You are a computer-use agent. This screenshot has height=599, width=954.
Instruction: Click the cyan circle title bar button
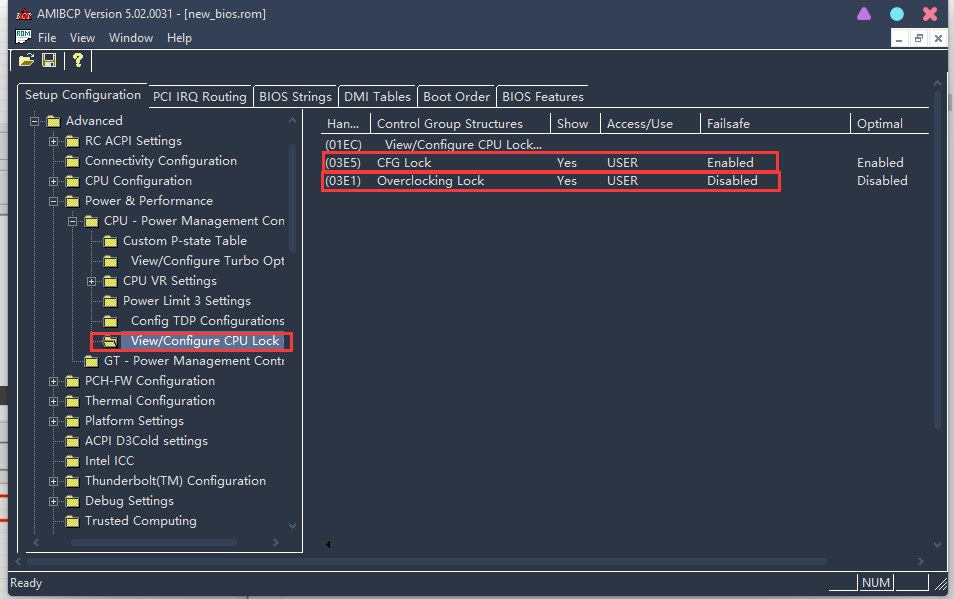897,14
